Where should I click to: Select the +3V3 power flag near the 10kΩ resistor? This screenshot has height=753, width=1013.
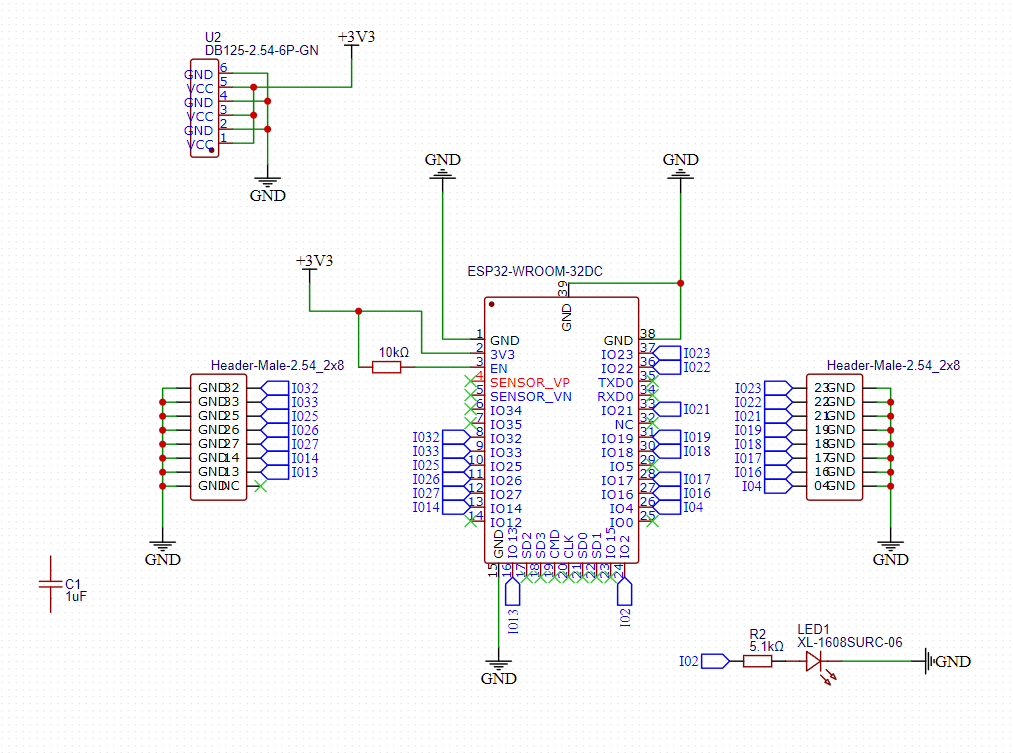tap(314, 261)
